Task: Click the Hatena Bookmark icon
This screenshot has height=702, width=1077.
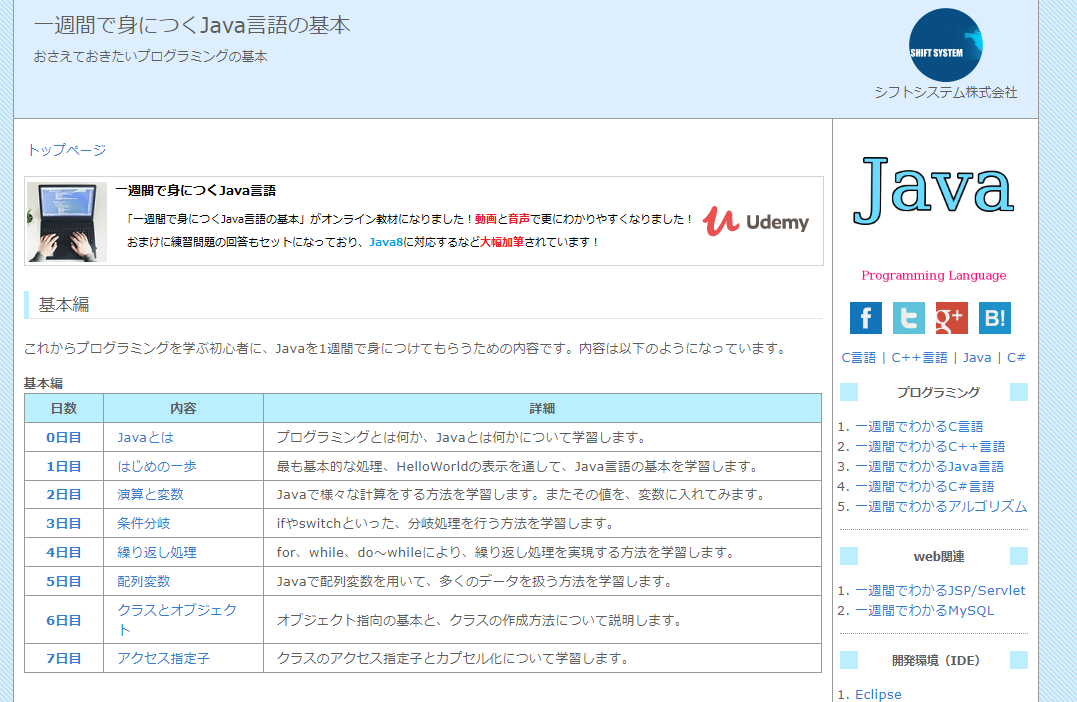Action: tap(994, 318)
